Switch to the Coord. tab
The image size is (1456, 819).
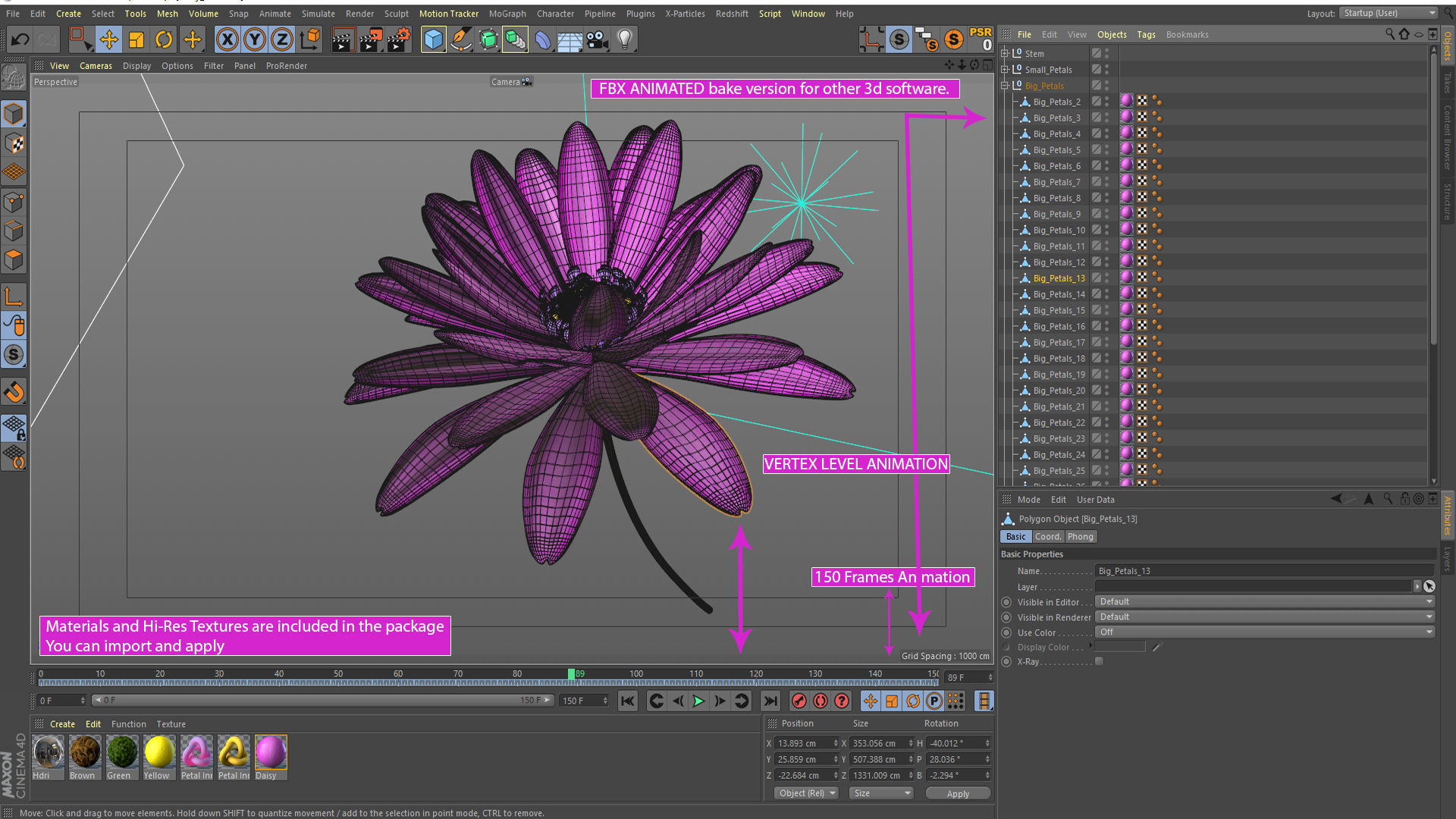tap(1048, 536)
